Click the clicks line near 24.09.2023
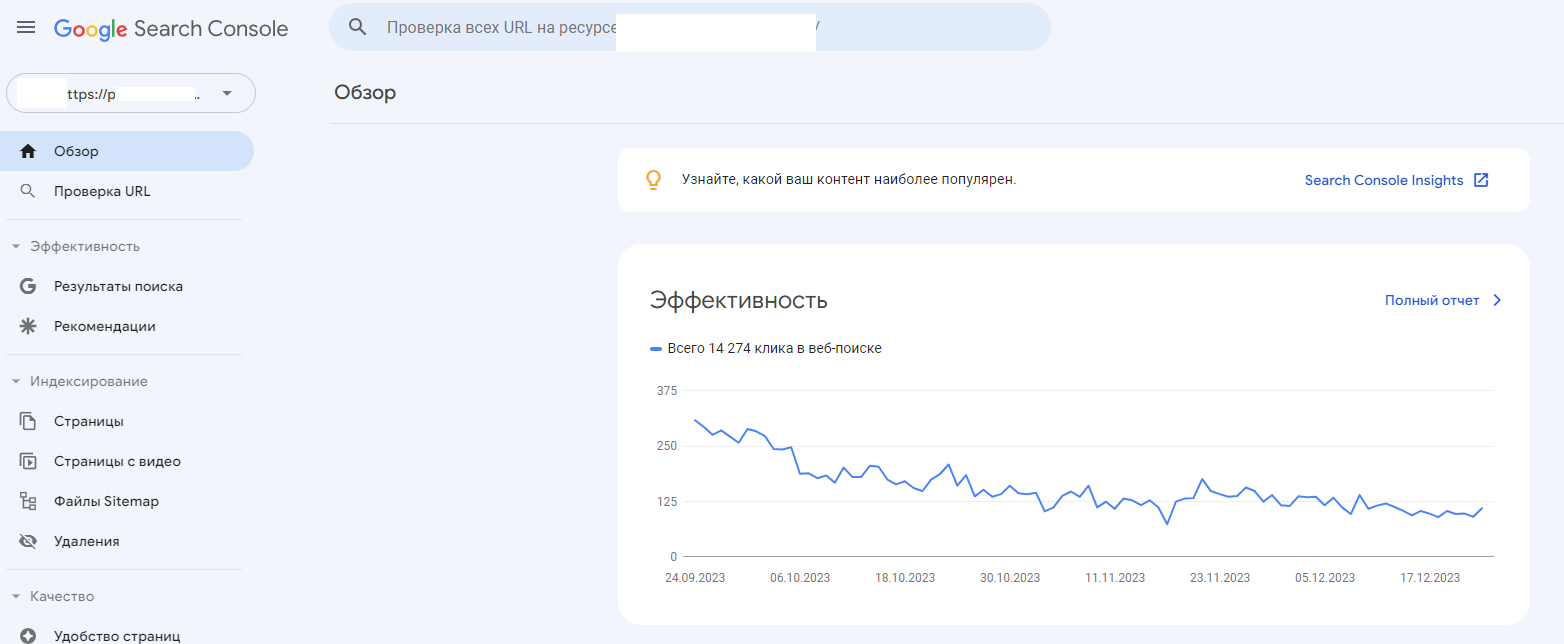Image resolution: width=1564 pixels, height=644 pixels. coord(696,421)
